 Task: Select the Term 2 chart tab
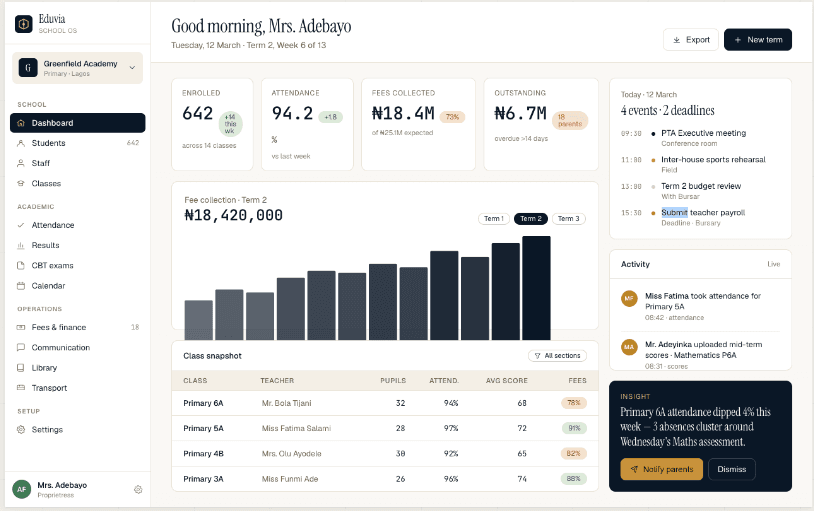[x=531, y=219]
